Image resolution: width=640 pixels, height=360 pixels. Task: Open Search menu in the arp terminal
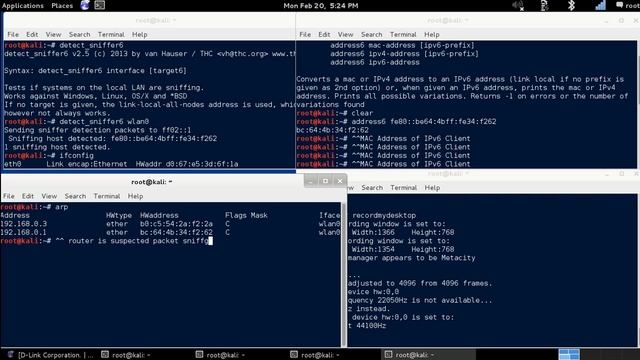(76, 196)
